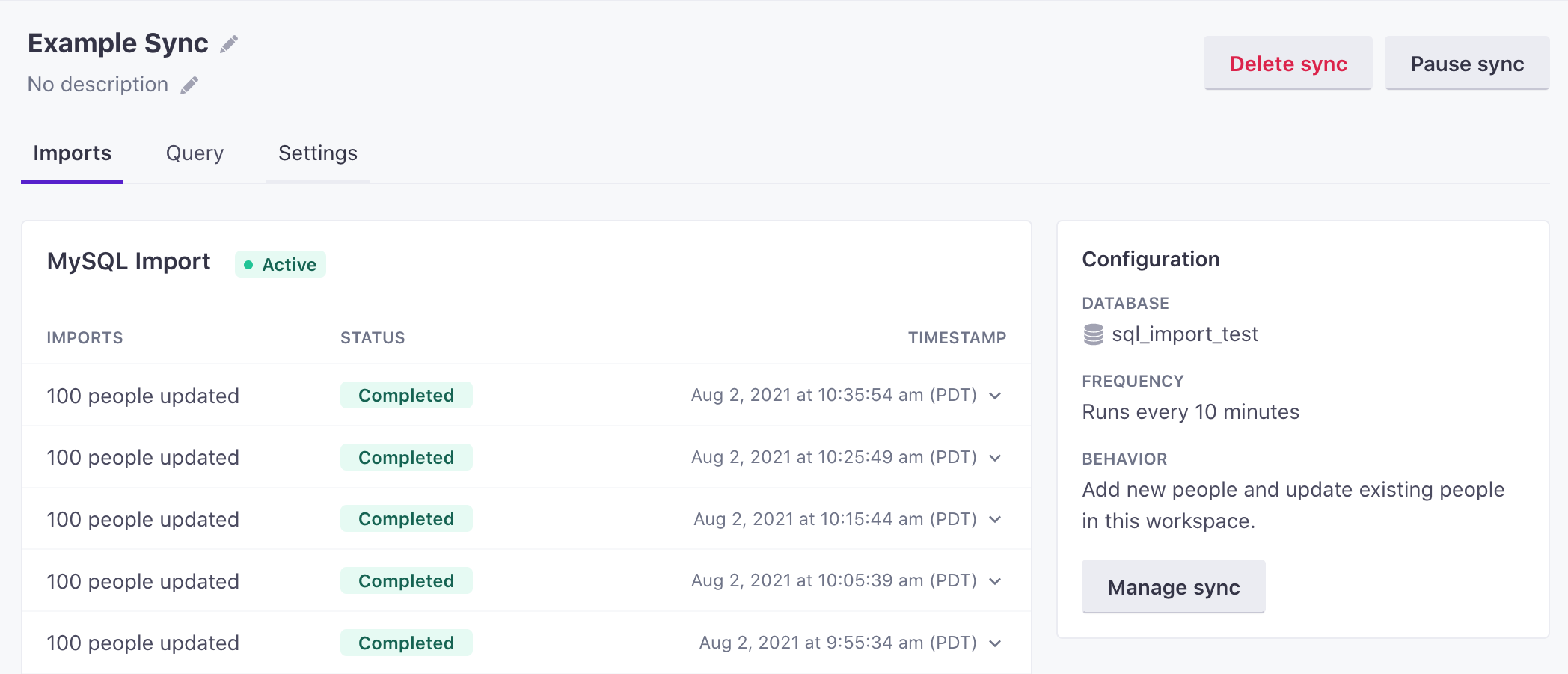Screen dimensions: 1568x674
Task: Click the database icon beside sql_import_test
Action: [1093, 334]
